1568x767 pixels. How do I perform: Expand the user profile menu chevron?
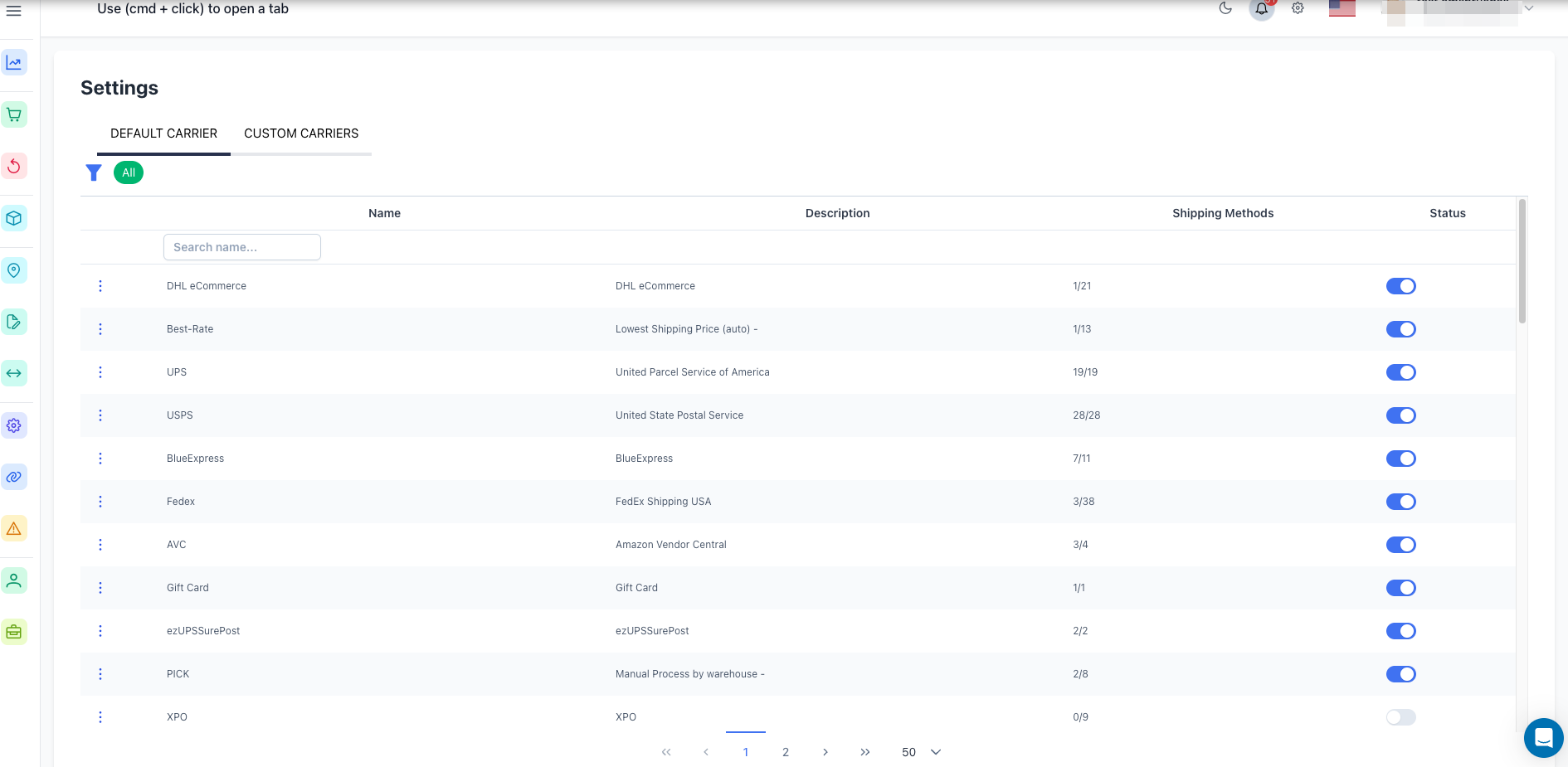[x=1529, y=8]
